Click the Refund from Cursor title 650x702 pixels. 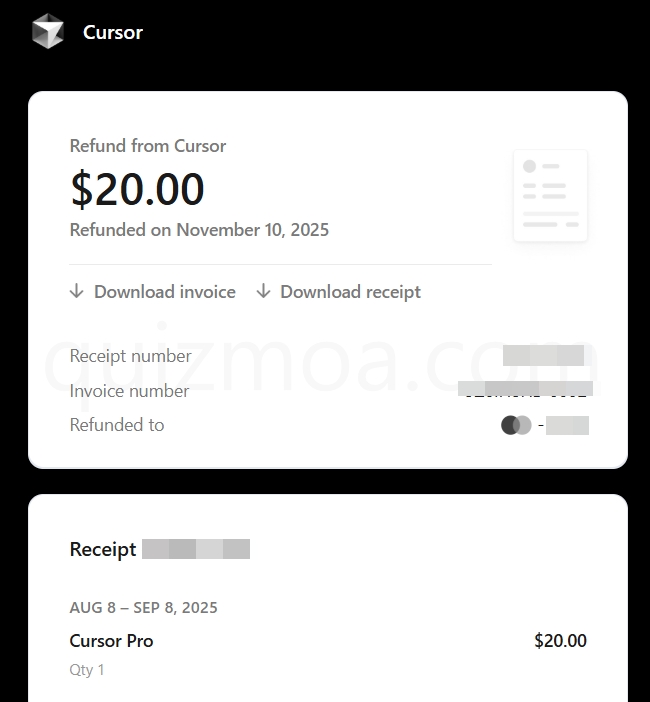[x=148, y=146]
